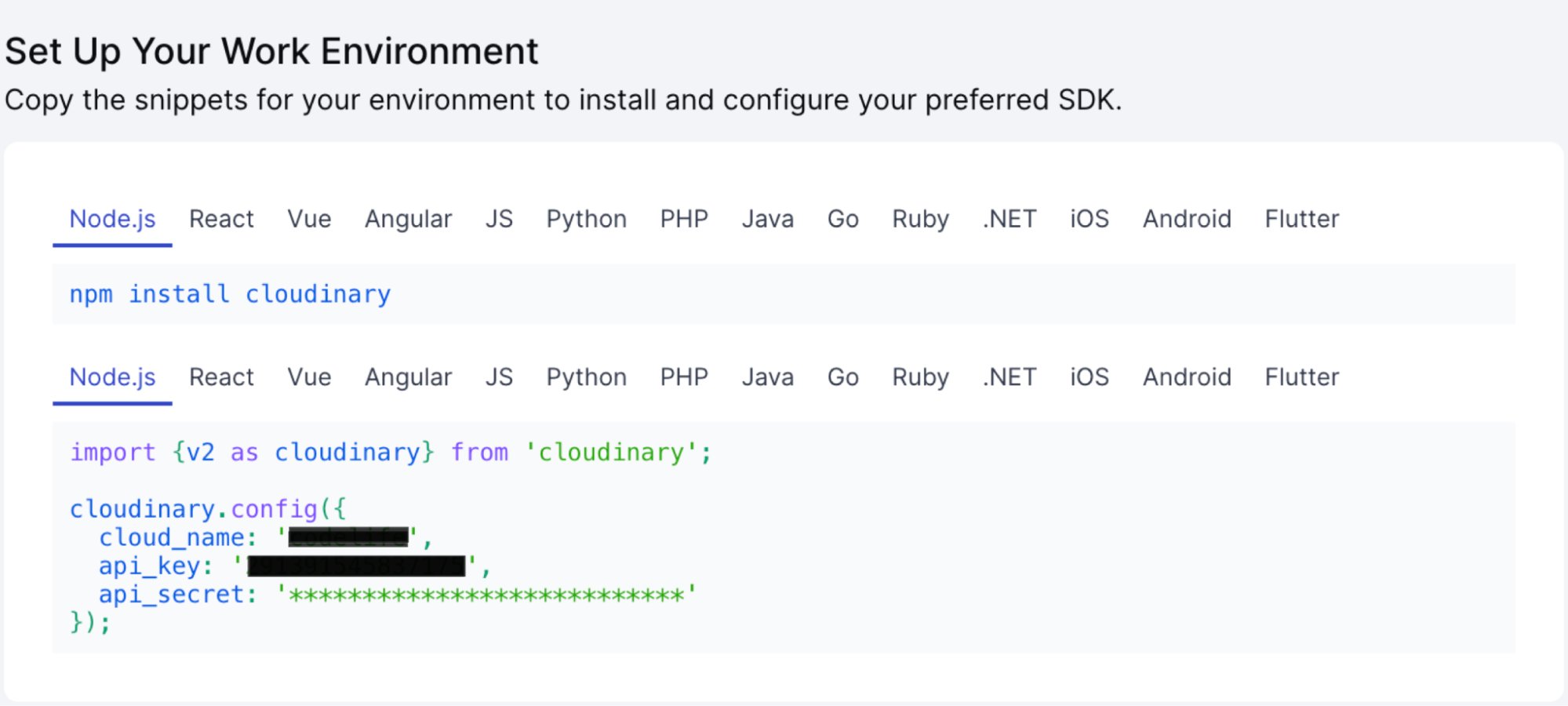The height and width of the screenshot is (706, 1568).
Task: Open Flutter tab in config snippet row
Action: [x=1302, y=377]
